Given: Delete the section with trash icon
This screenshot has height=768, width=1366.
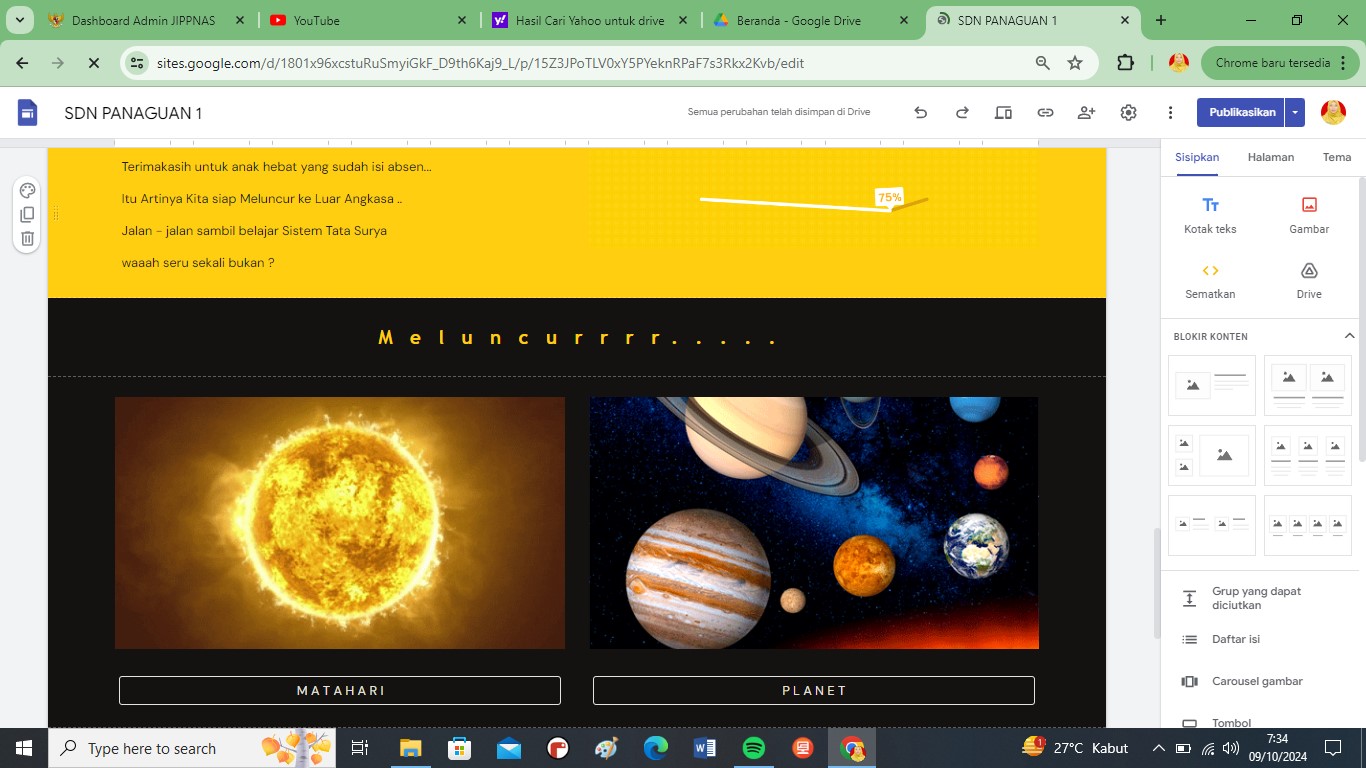Looking at the screenshot, I should pyautogui.click(x=28, y=238).
